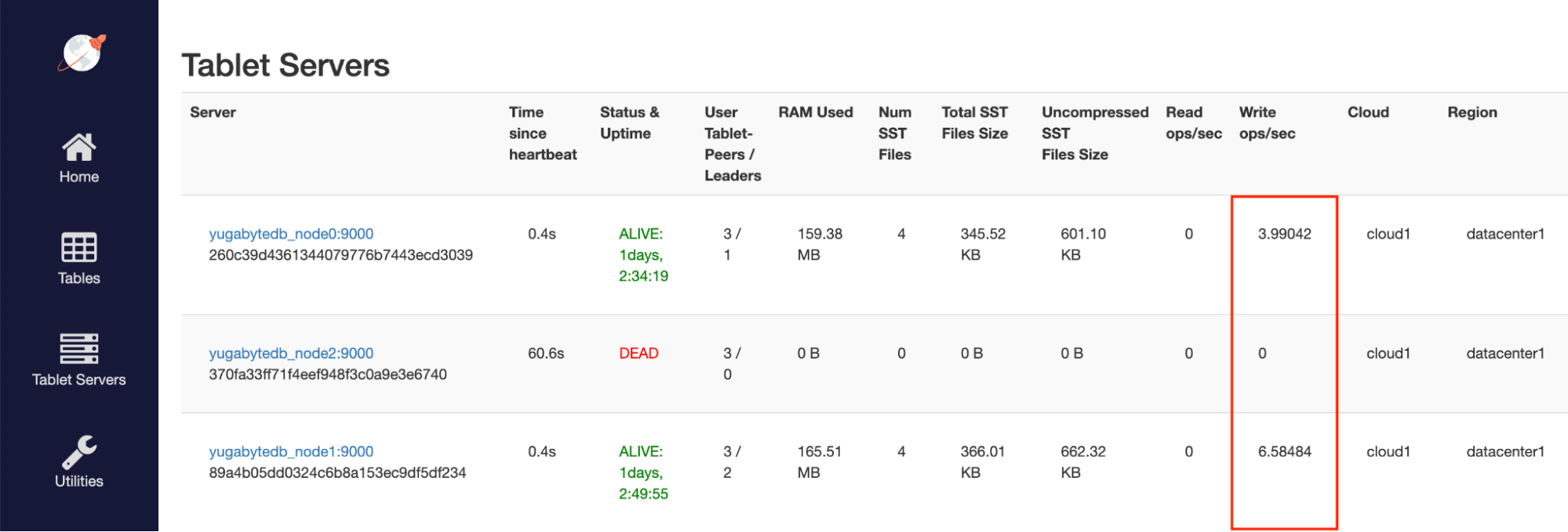Sort by the Server column header
Image resolution: width=1568 pixels, height=532 pixels.
(213, 112)
